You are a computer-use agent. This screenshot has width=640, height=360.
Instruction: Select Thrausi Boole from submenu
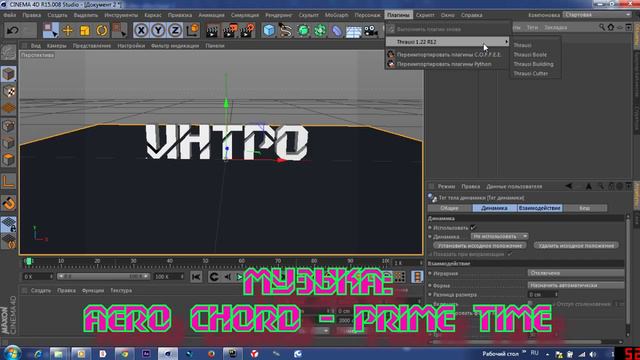pos(530,55)
